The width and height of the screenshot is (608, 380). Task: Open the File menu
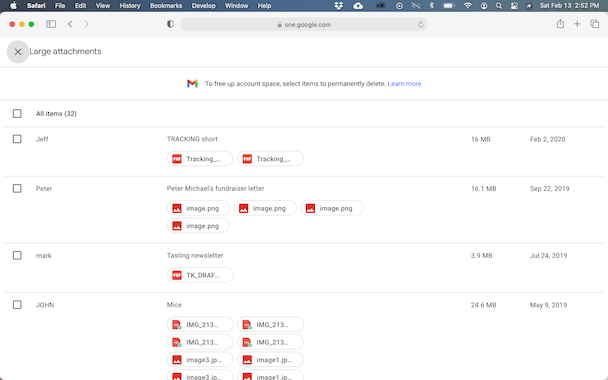pos(60,5)
